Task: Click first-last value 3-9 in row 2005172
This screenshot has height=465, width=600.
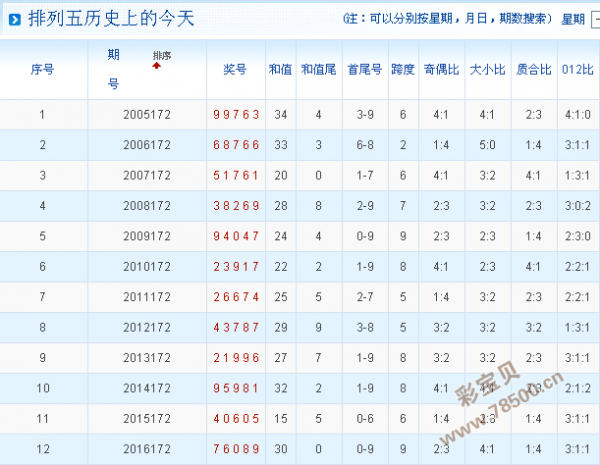Action: tap(365, 114)
